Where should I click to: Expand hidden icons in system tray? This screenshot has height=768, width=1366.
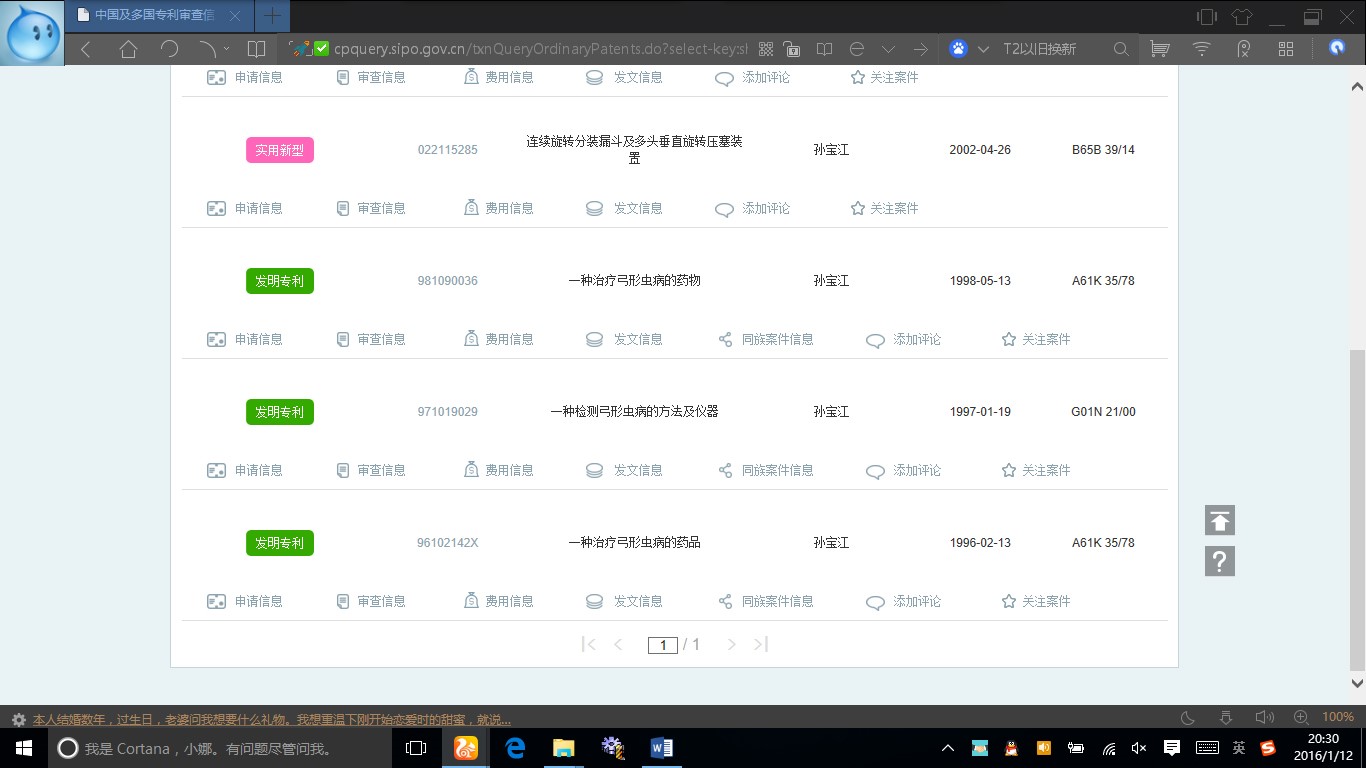pos(946,747)
